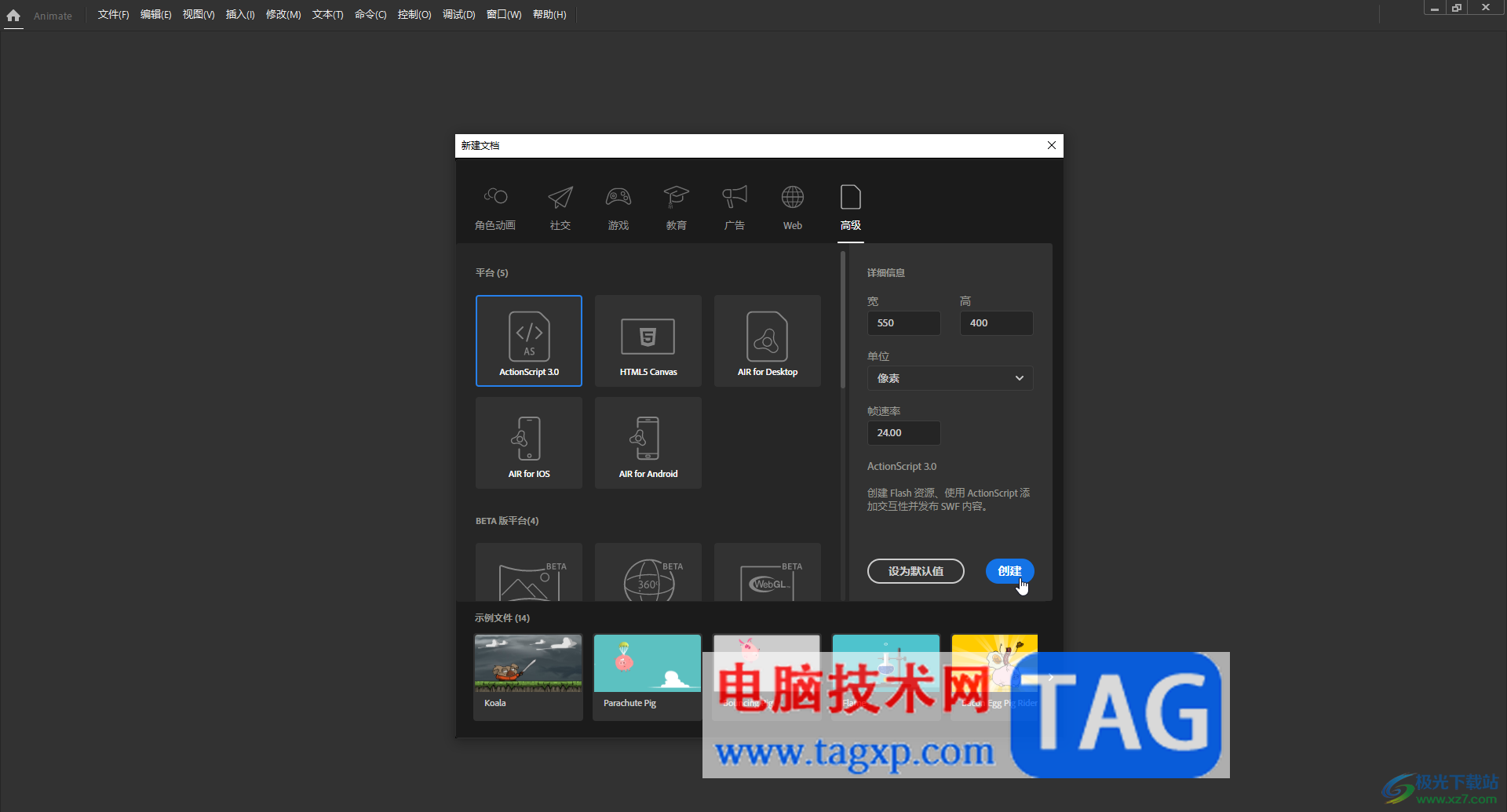Choose the AIR for iOS platform
This screenshot has height=812, width=1507.
click(529, 442)
